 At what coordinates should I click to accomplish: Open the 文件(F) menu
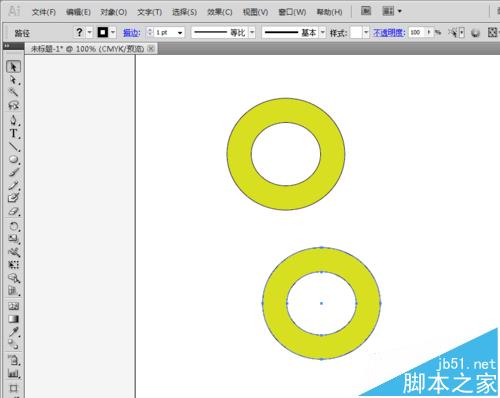click(44, 12)
